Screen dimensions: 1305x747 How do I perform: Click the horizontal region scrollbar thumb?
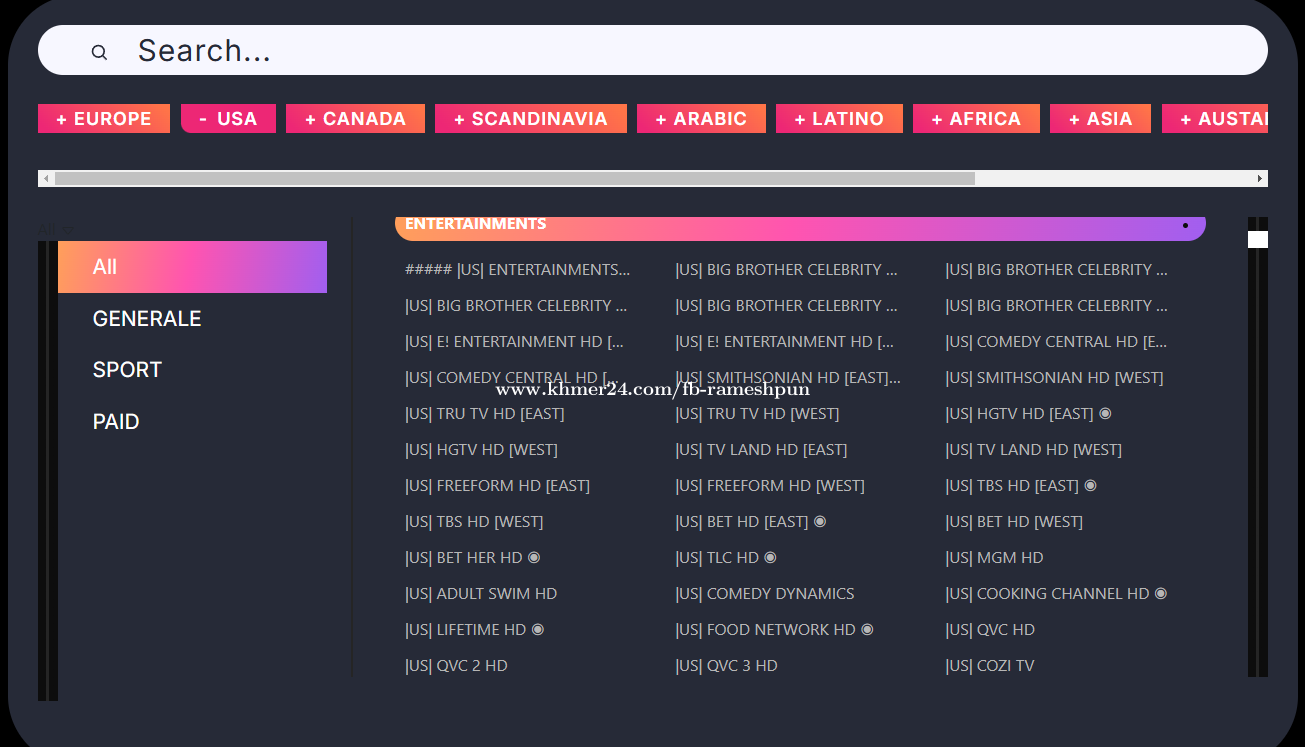click(515, 178)
